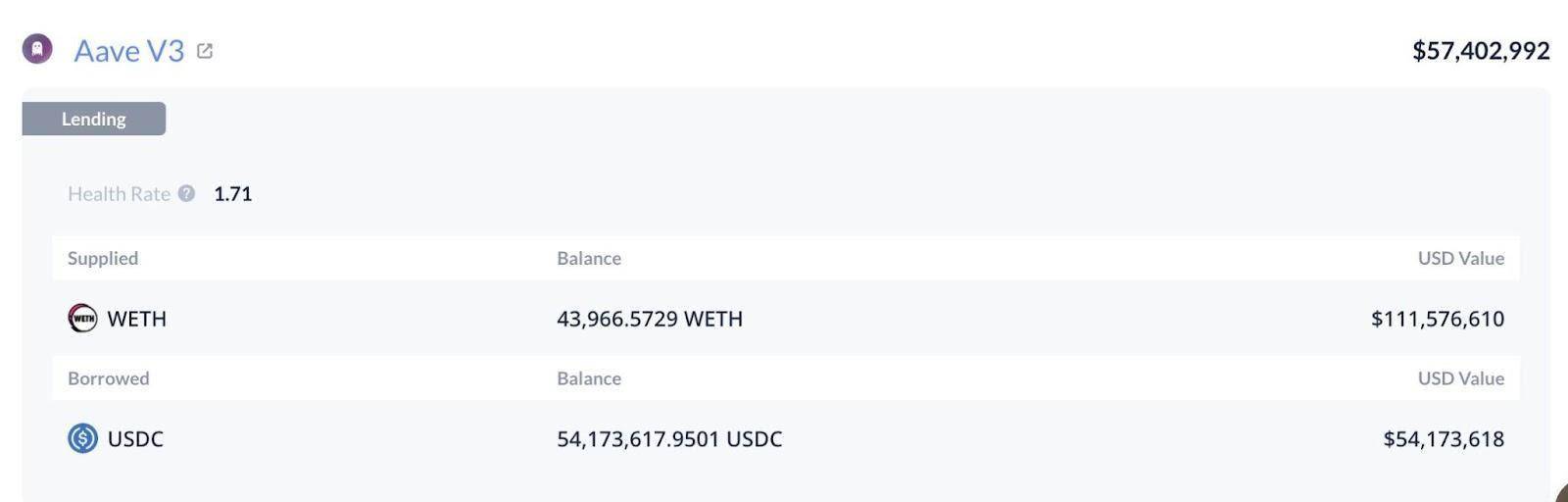Viewport: 1568px width, 502px height.
Task: Click the Balance header in Supplied section
Action: tap(589, 258)
